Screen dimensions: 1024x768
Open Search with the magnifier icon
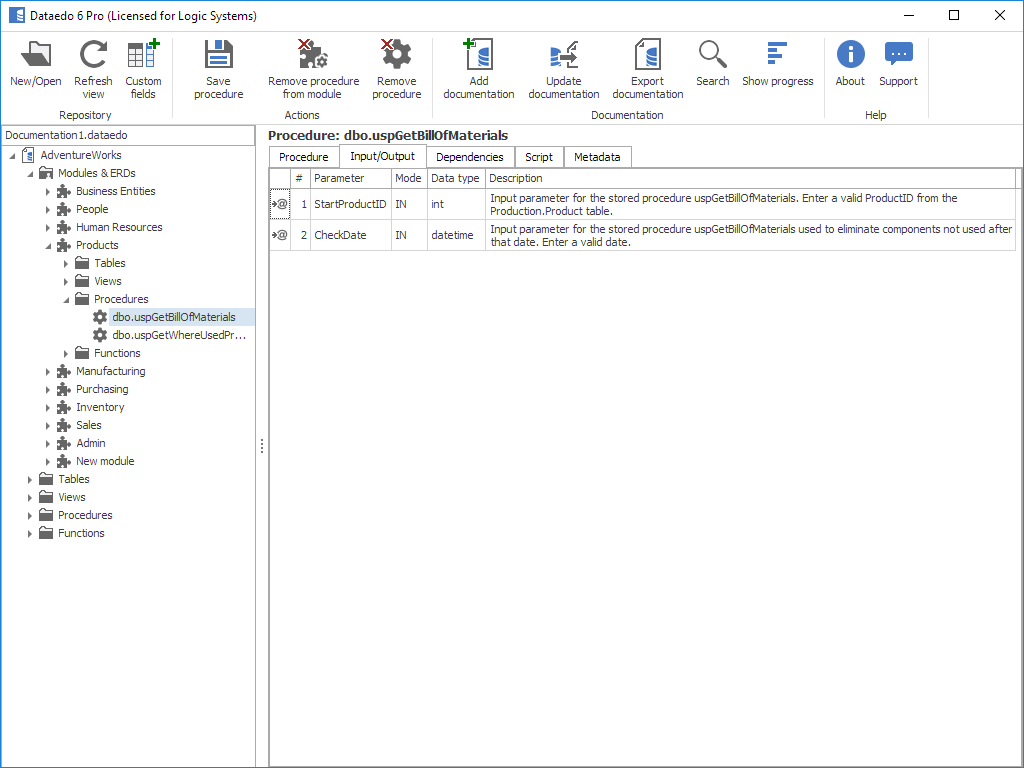712,54
